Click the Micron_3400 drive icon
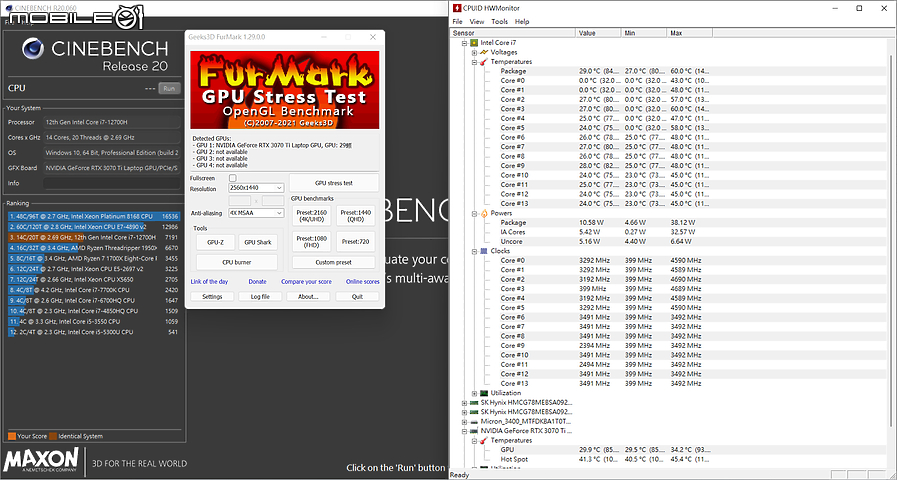 pos(474,422)
